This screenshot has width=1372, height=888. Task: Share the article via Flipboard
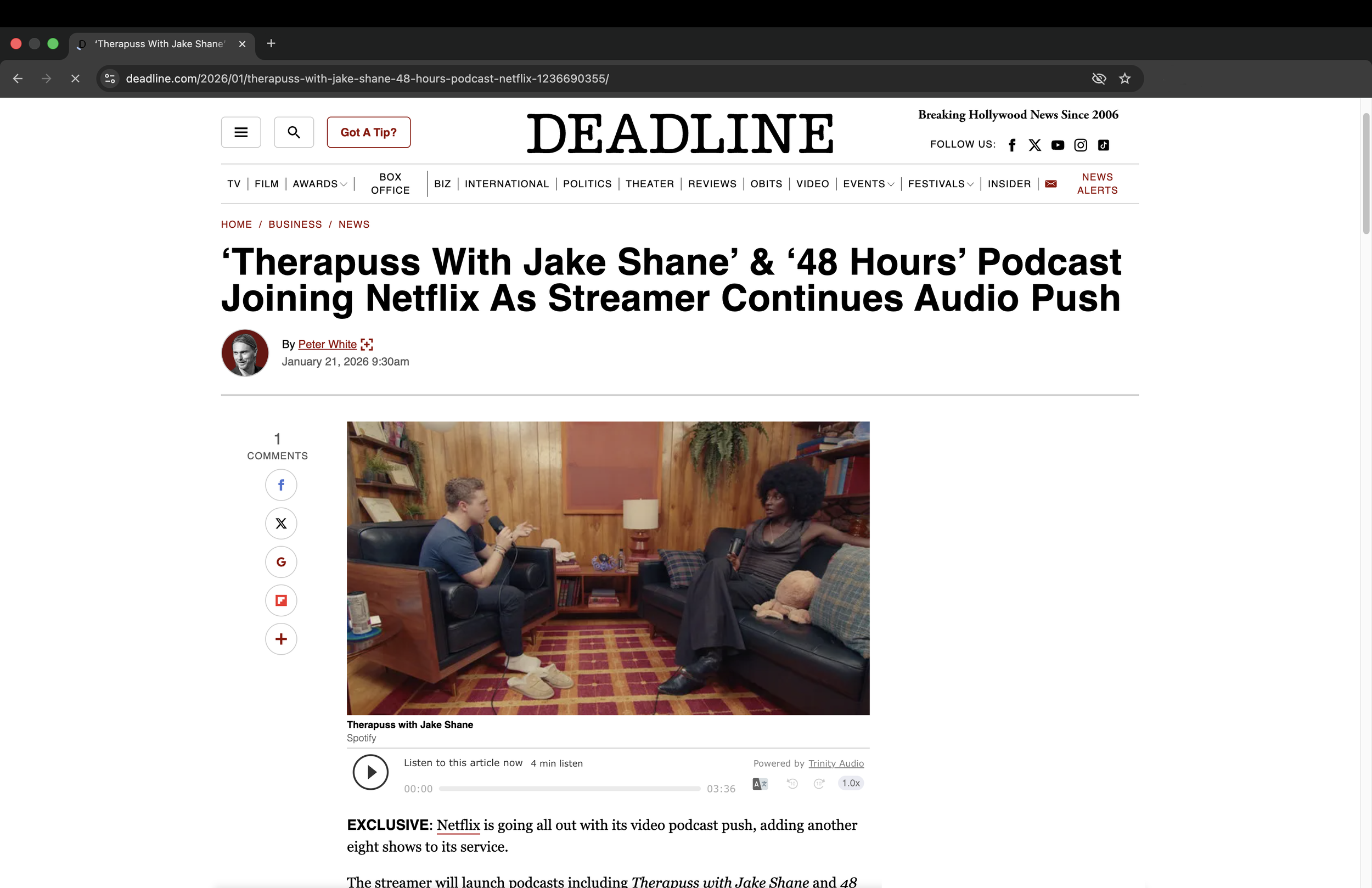pyautogui.click(x=281, y=600)
